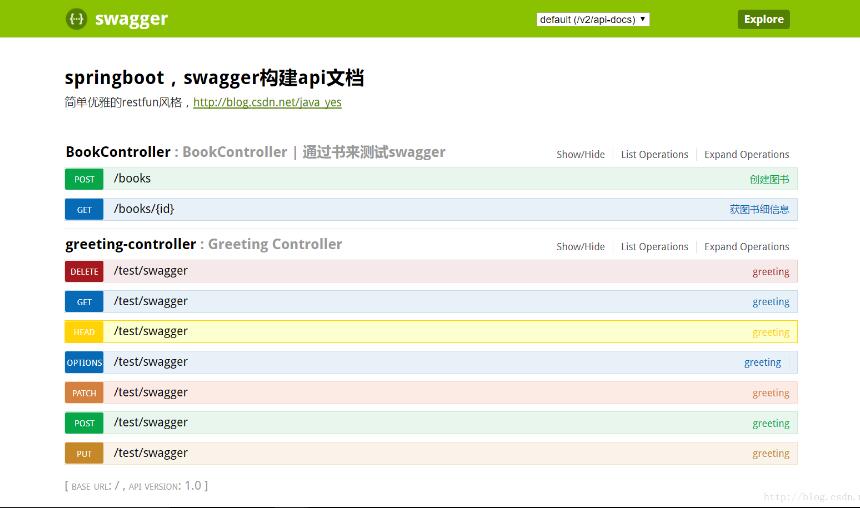The width and height of the screenshot is (860, 508).
Task: Open the PUT /test/swagger path
Action: click(151, 453)
